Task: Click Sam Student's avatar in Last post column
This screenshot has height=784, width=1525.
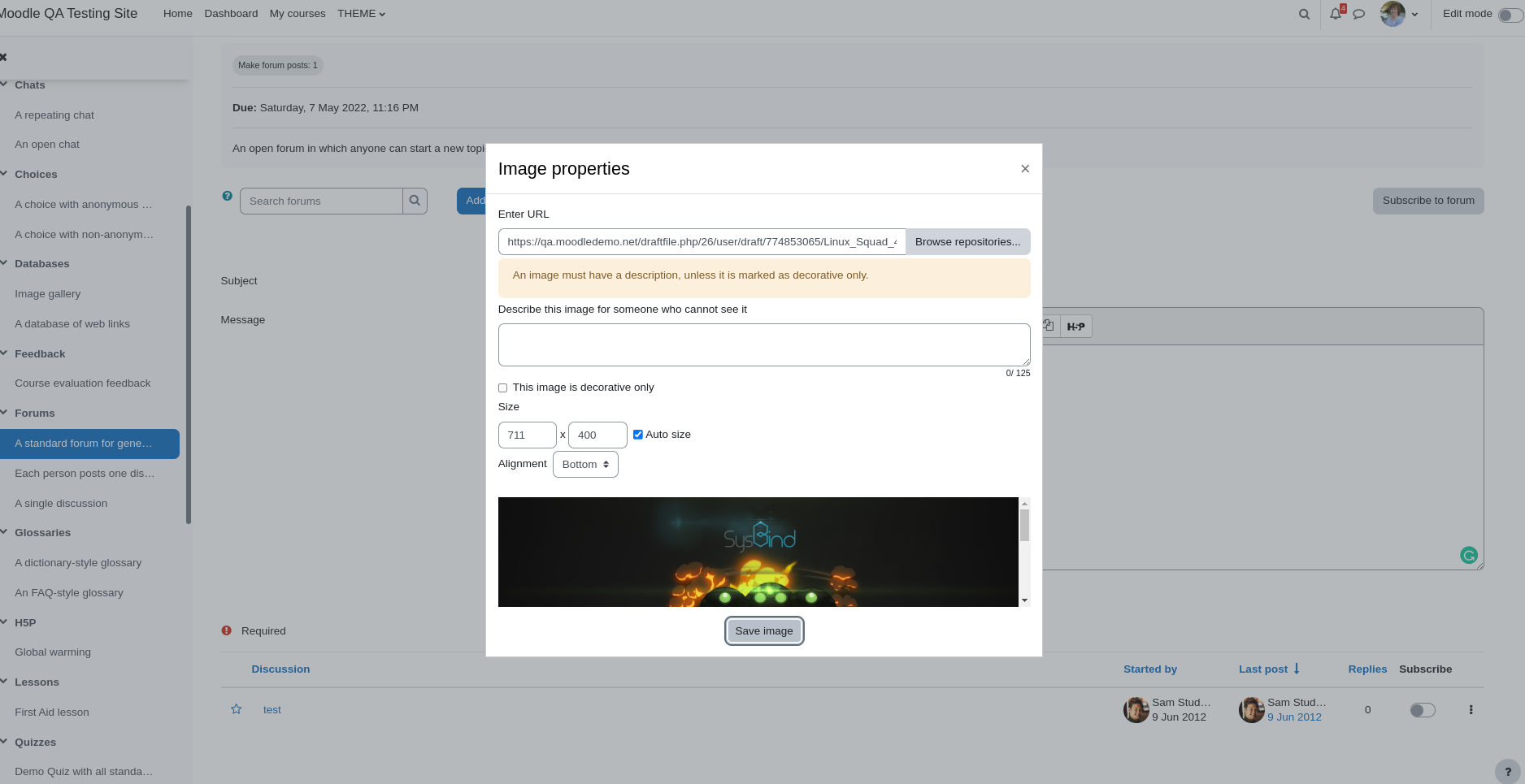Action: [1252, 709]
